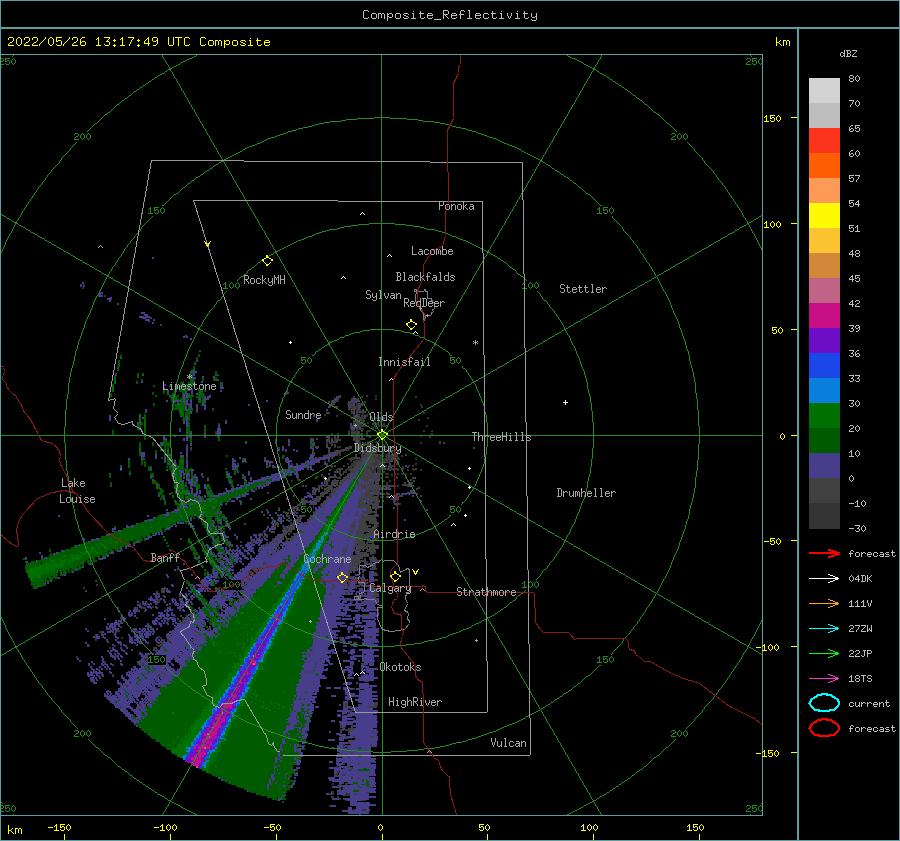This screenshot has width=900, height=841.
Task: Select the Drumheller label
Action: [586, 493]
